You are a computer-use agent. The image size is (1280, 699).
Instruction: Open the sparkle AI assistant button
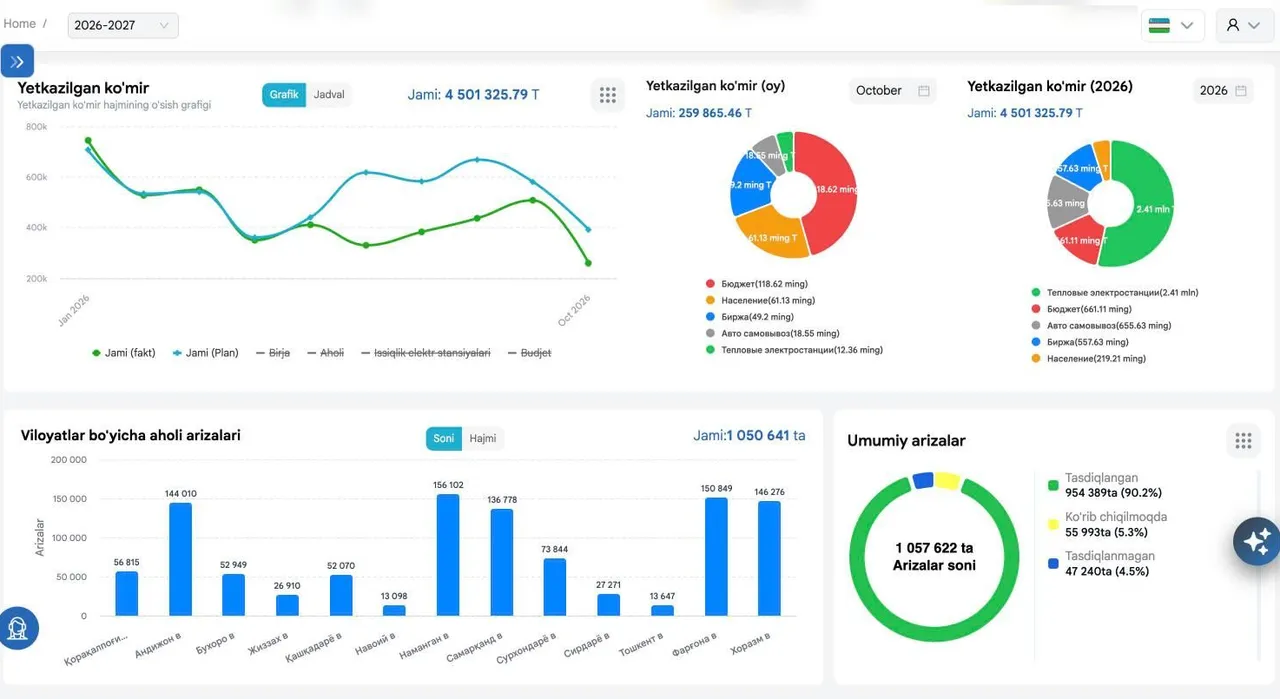[x=1256, y=541]
